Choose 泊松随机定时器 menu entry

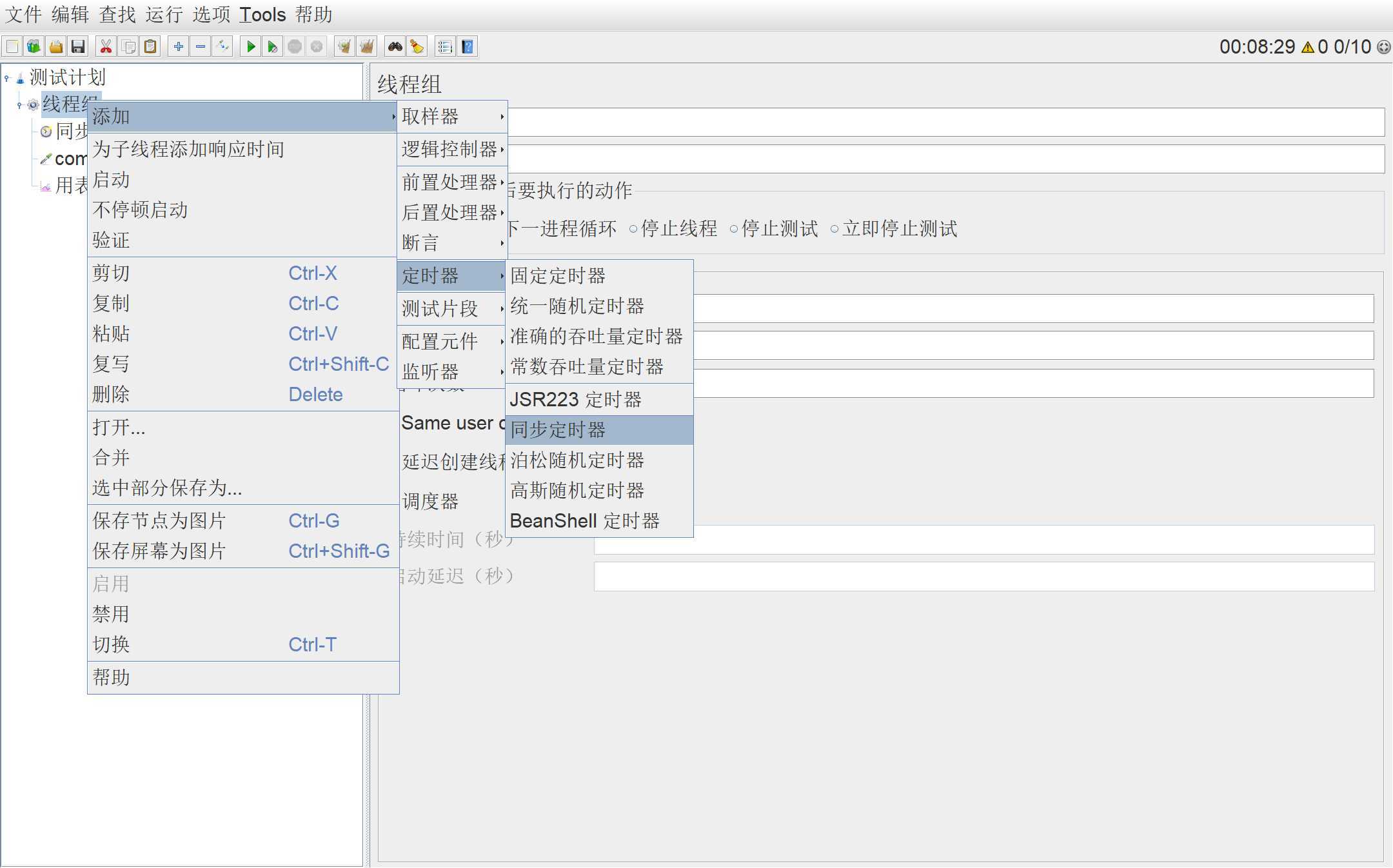click(600, 460)
